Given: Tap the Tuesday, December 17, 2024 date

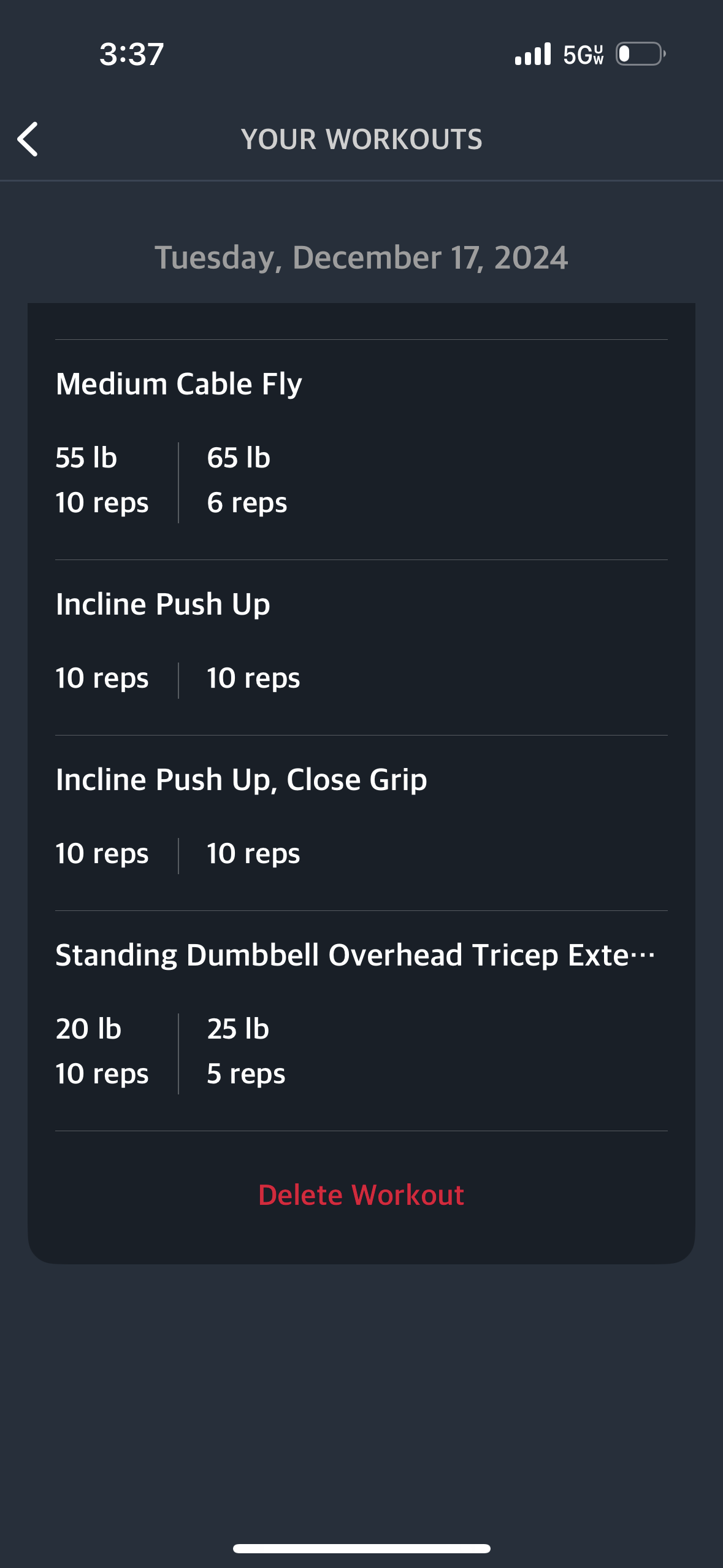Looking at the screenshot, I should click(361, 258).
